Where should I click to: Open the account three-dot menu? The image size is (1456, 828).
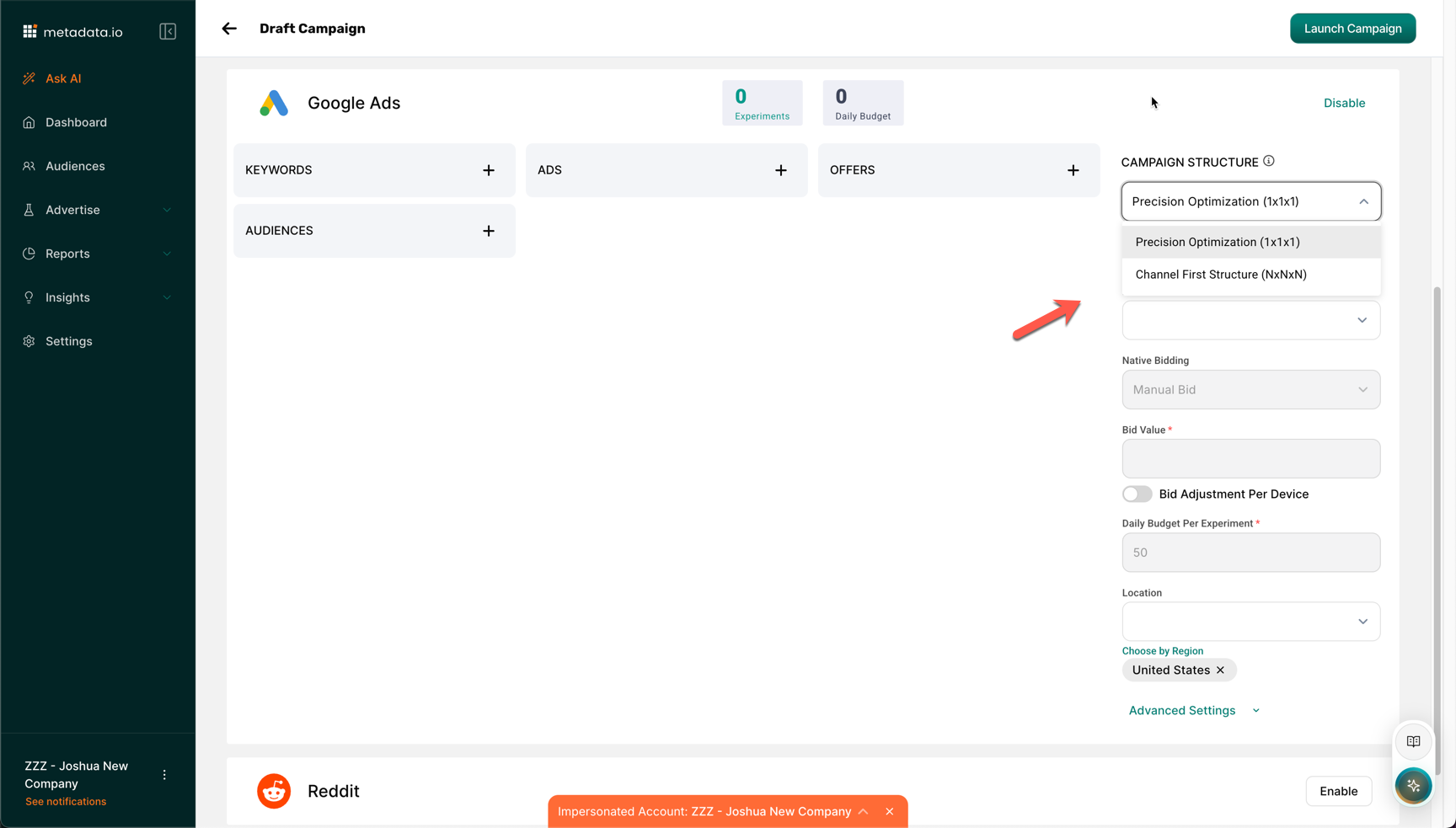pyautogui.click(x=164, y=775)
